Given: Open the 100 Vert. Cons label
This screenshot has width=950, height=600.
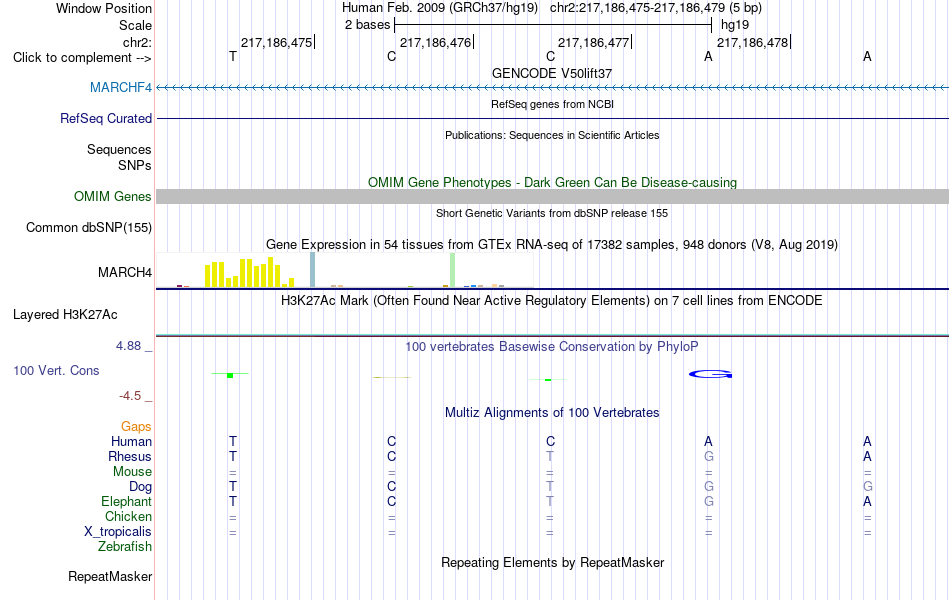Looking at the screenshot, I should pos(56,370).
